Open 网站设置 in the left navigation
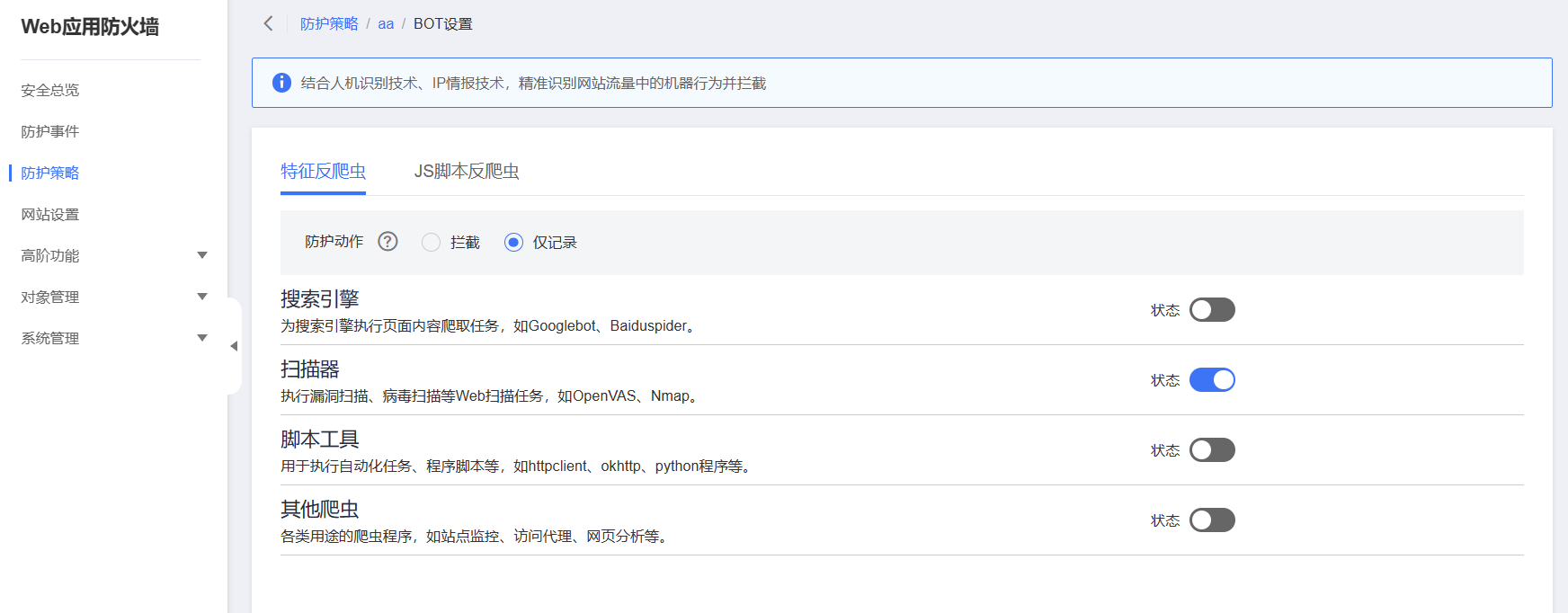Screen dimensions: 1568x613 (50, 214)
